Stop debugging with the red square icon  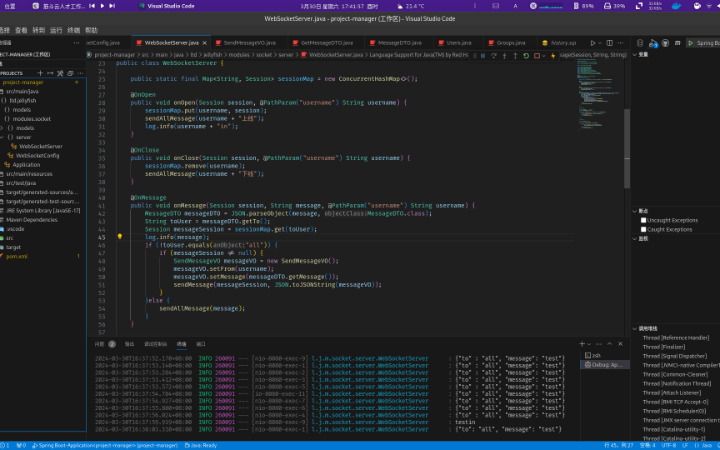(x=536, y=56)
